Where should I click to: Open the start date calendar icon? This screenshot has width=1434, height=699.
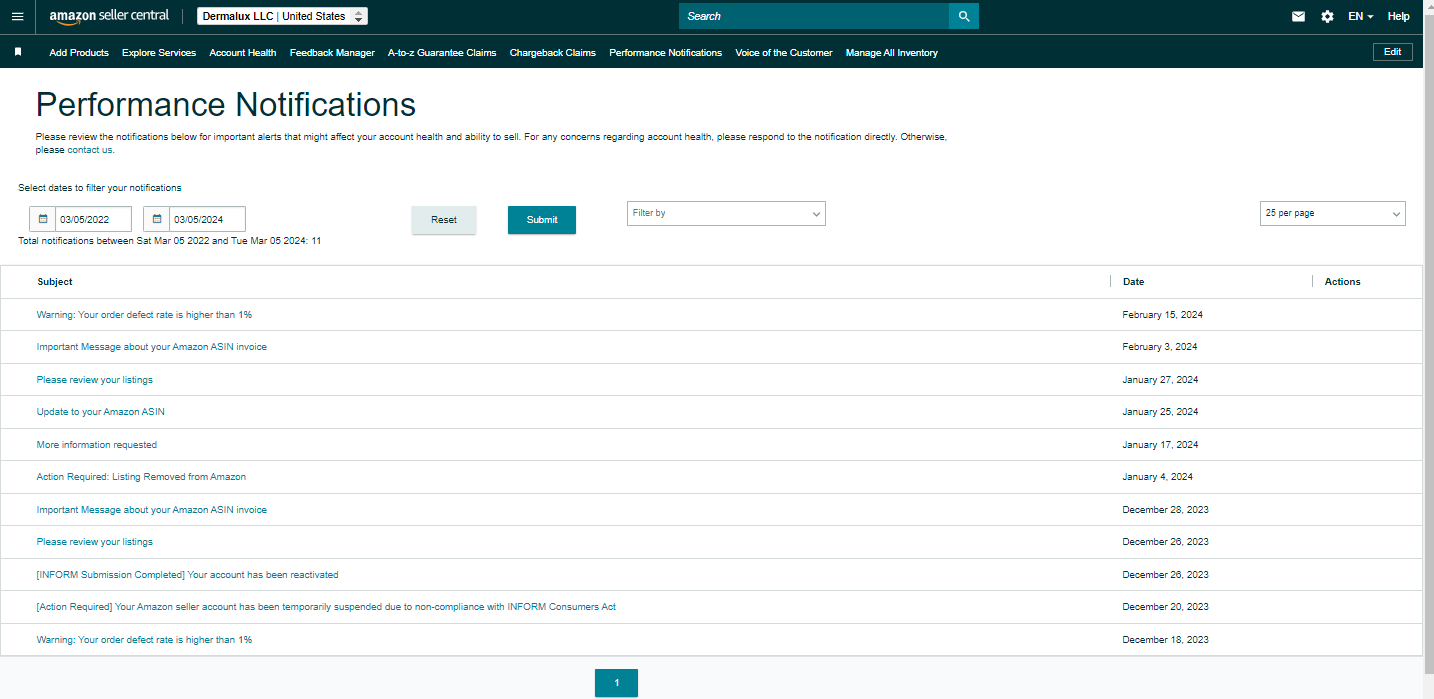pyautogui.click(x=43, y=219)
